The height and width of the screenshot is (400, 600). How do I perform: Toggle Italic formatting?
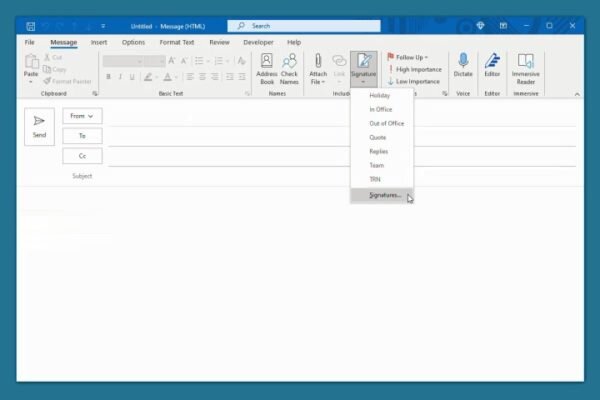(120, 77)
